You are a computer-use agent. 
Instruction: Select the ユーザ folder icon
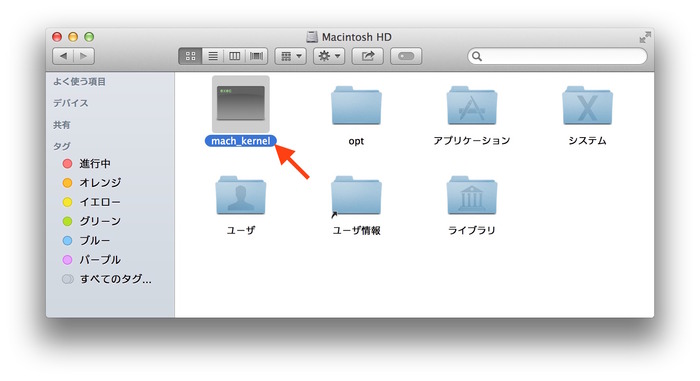coord(241,195)
